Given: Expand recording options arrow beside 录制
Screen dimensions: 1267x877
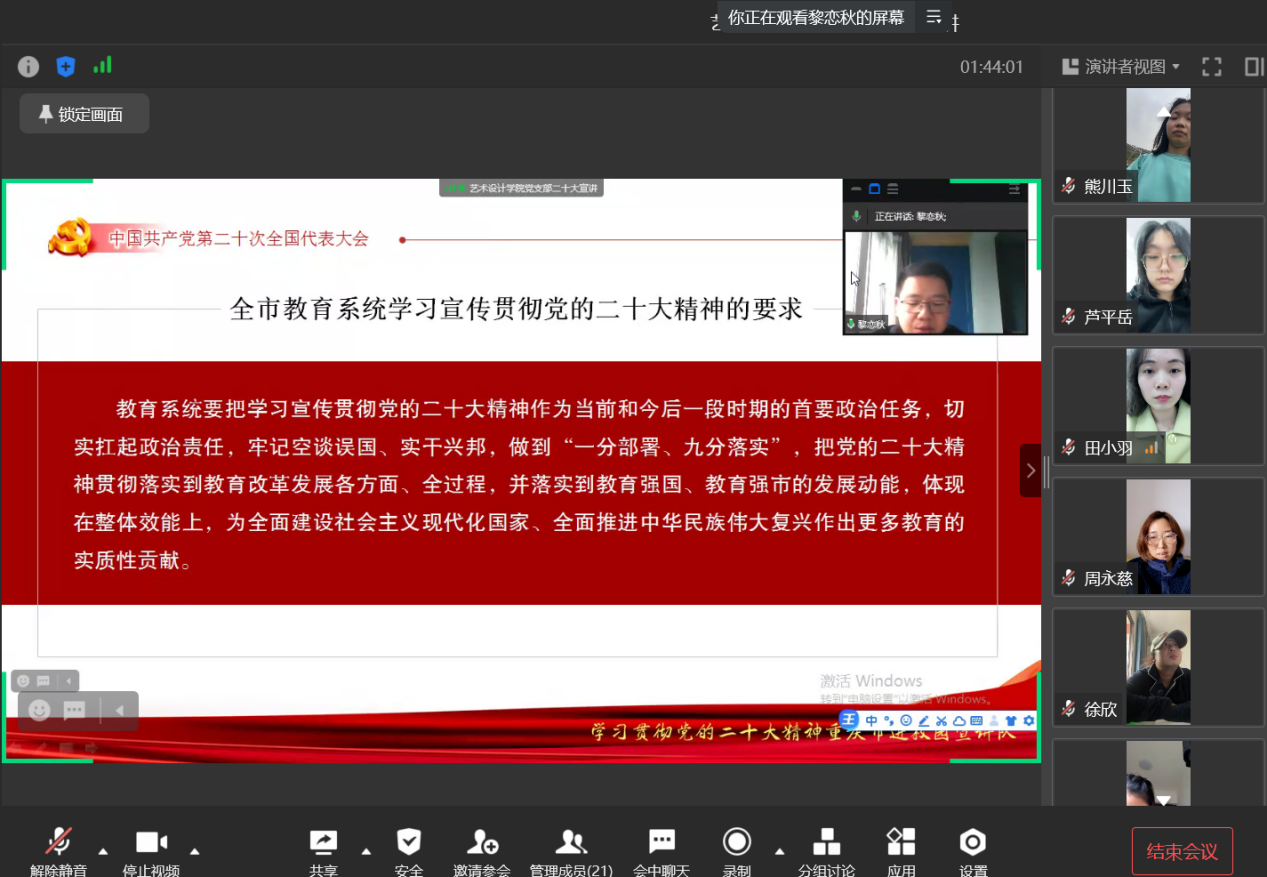Looking at the screenshot, I should pos(779,851).
